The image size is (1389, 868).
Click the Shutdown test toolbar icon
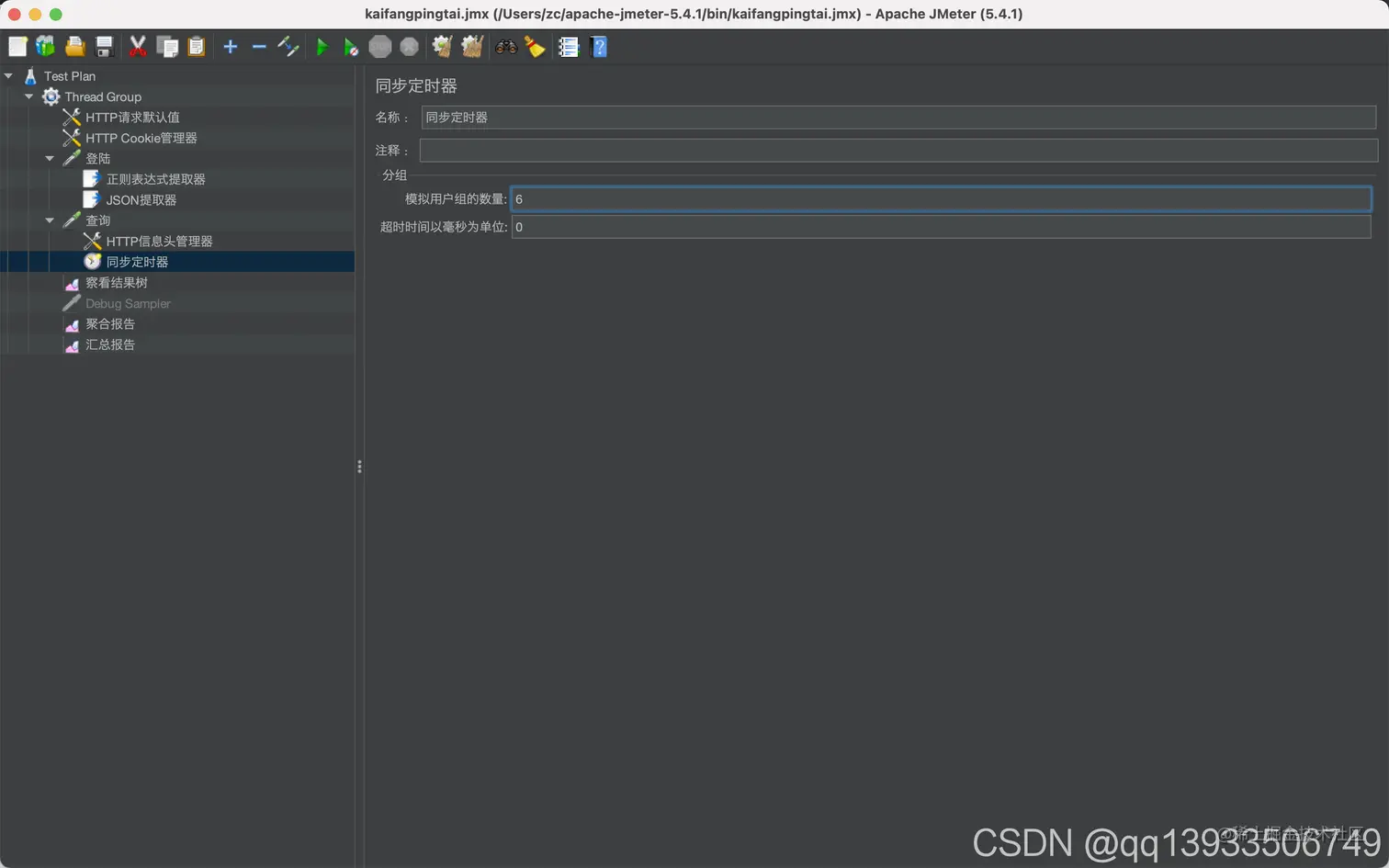pos(410,47)
